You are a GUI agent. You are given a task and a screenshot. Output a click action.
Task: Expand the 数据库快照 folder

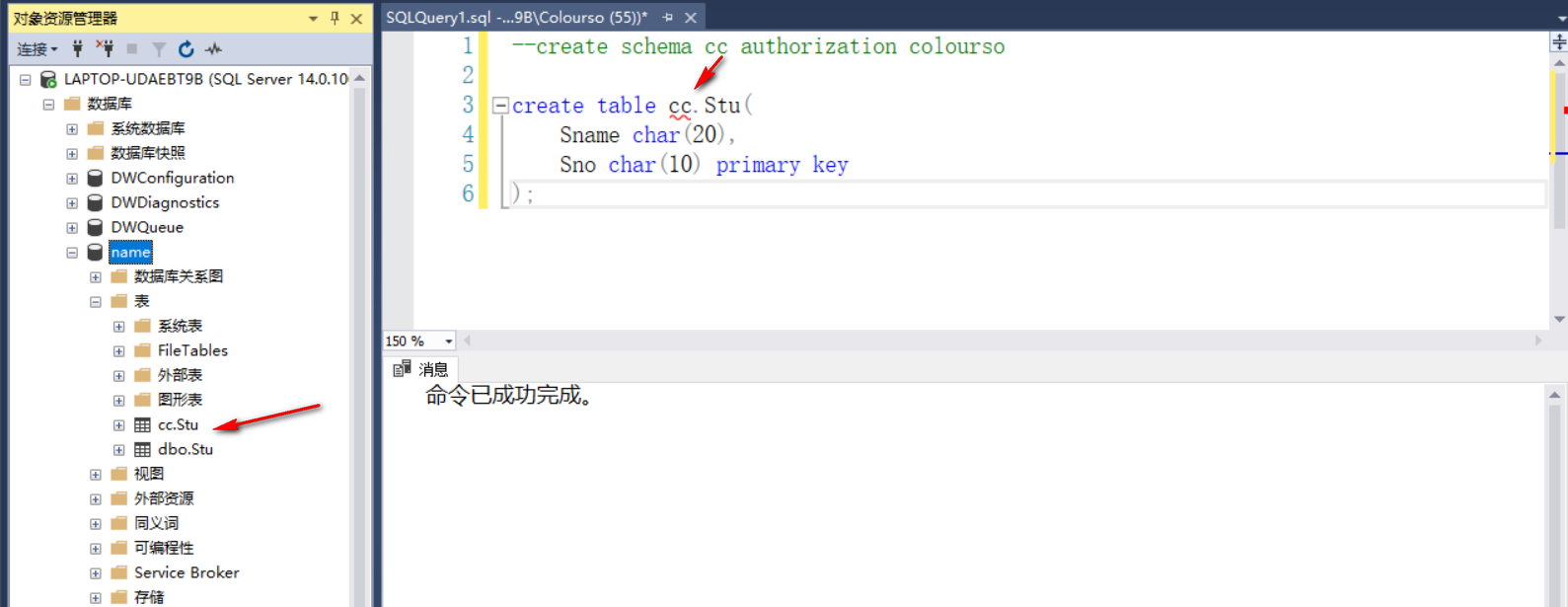pyautogui.click(x=72, y=153)
